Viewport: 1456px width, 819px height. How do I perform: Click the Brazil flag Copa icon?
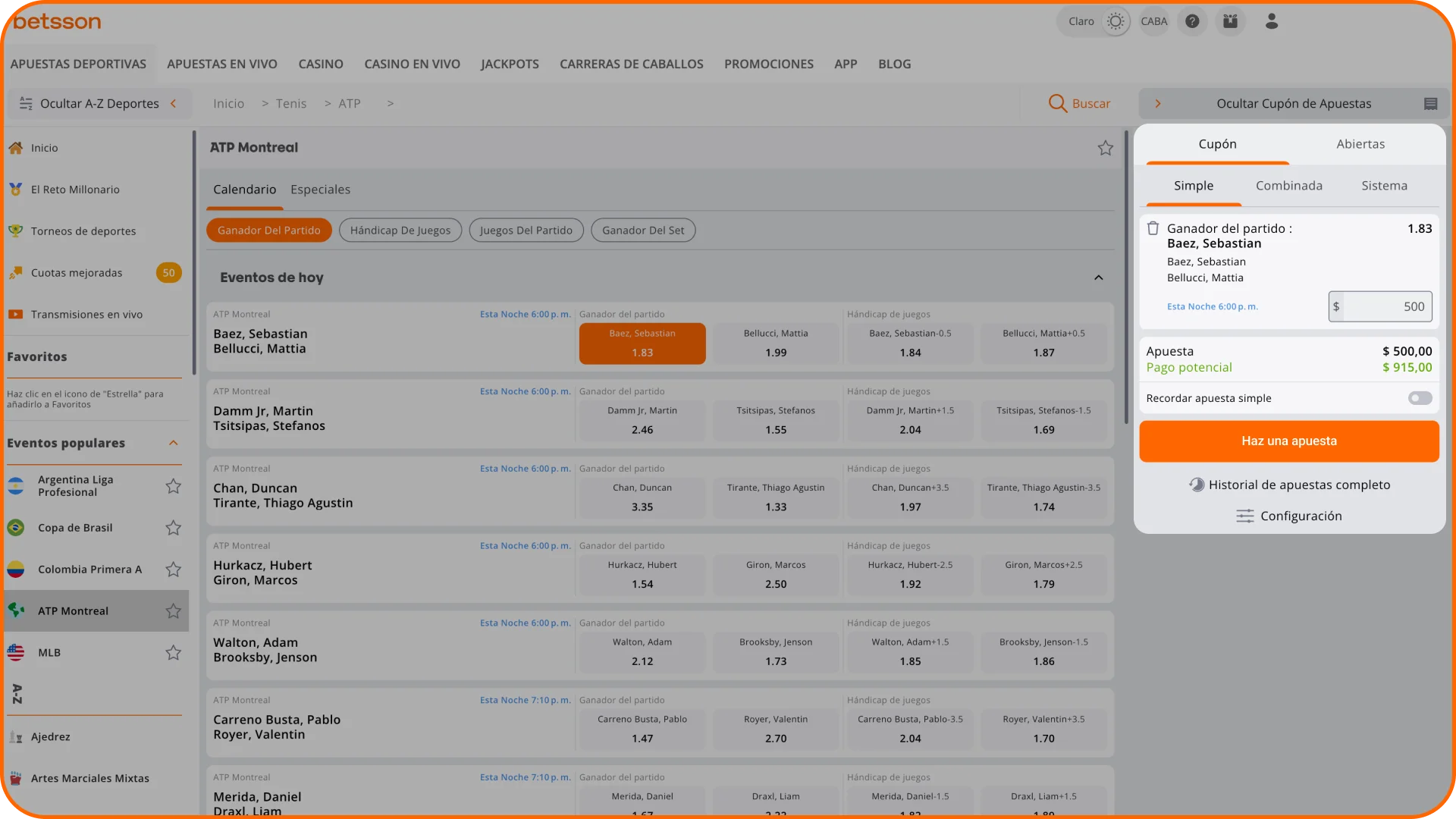(16, 528)
